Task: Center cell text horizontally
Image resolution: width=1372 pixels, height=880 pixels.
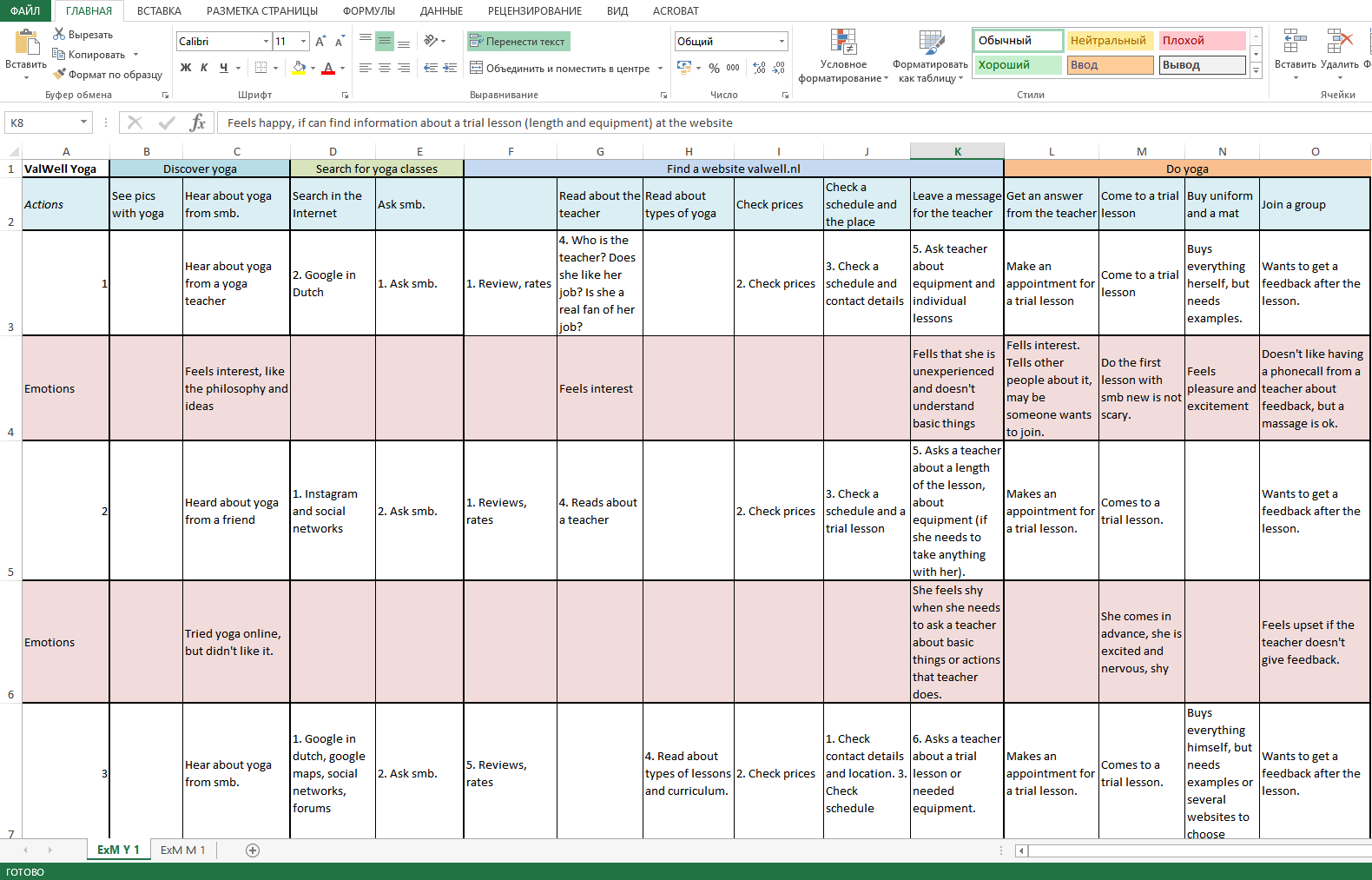Action: click(385, 68)
